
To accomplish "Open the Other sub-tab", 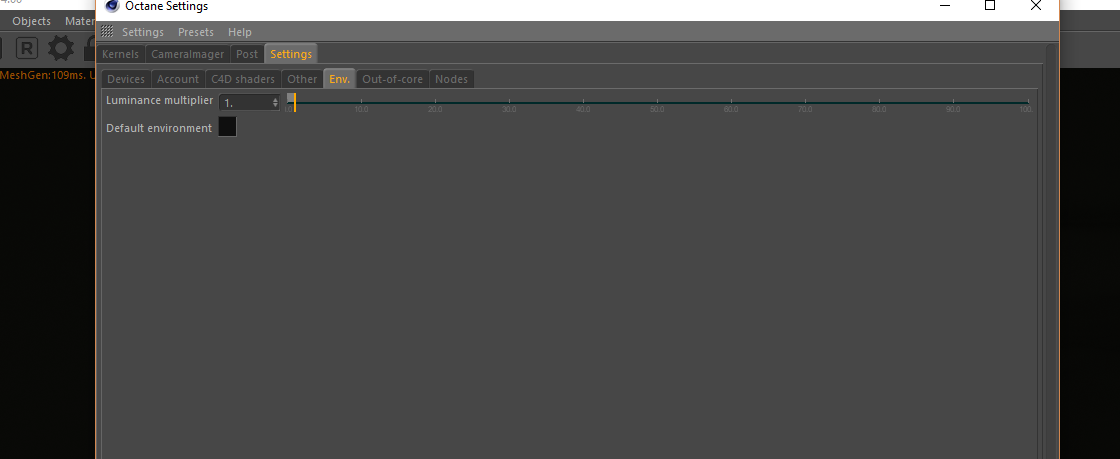I will pos(302,79).
